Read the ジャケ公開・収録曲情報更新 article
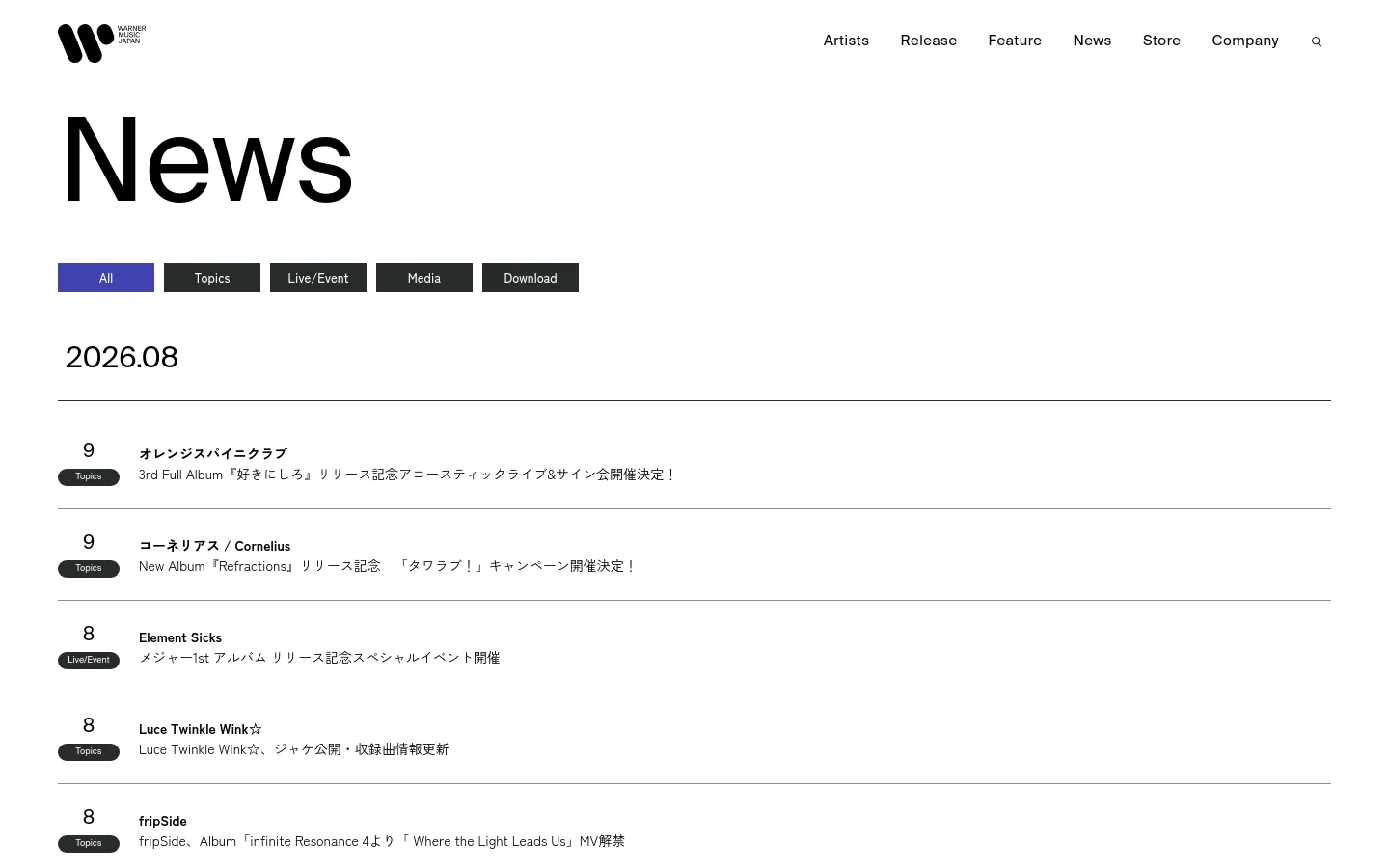This screenshot has width=1389, height=868. click(294, 749)
